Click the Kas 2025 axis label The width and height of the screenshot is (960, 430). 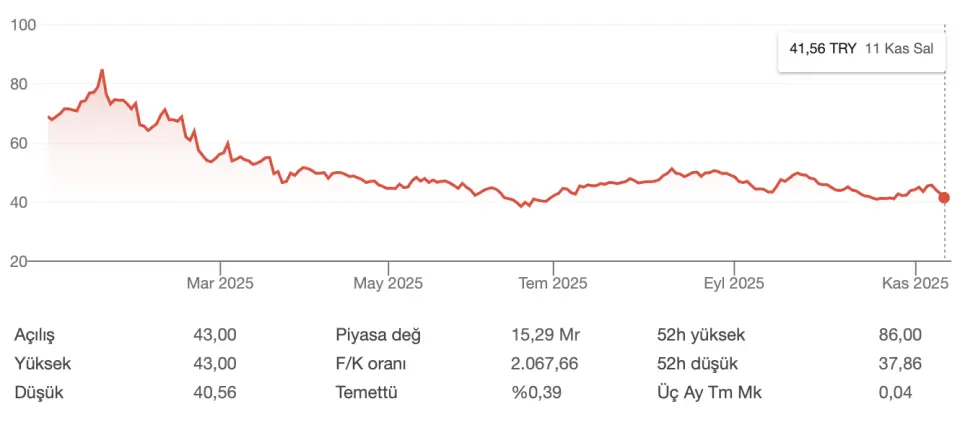point(914,284)
